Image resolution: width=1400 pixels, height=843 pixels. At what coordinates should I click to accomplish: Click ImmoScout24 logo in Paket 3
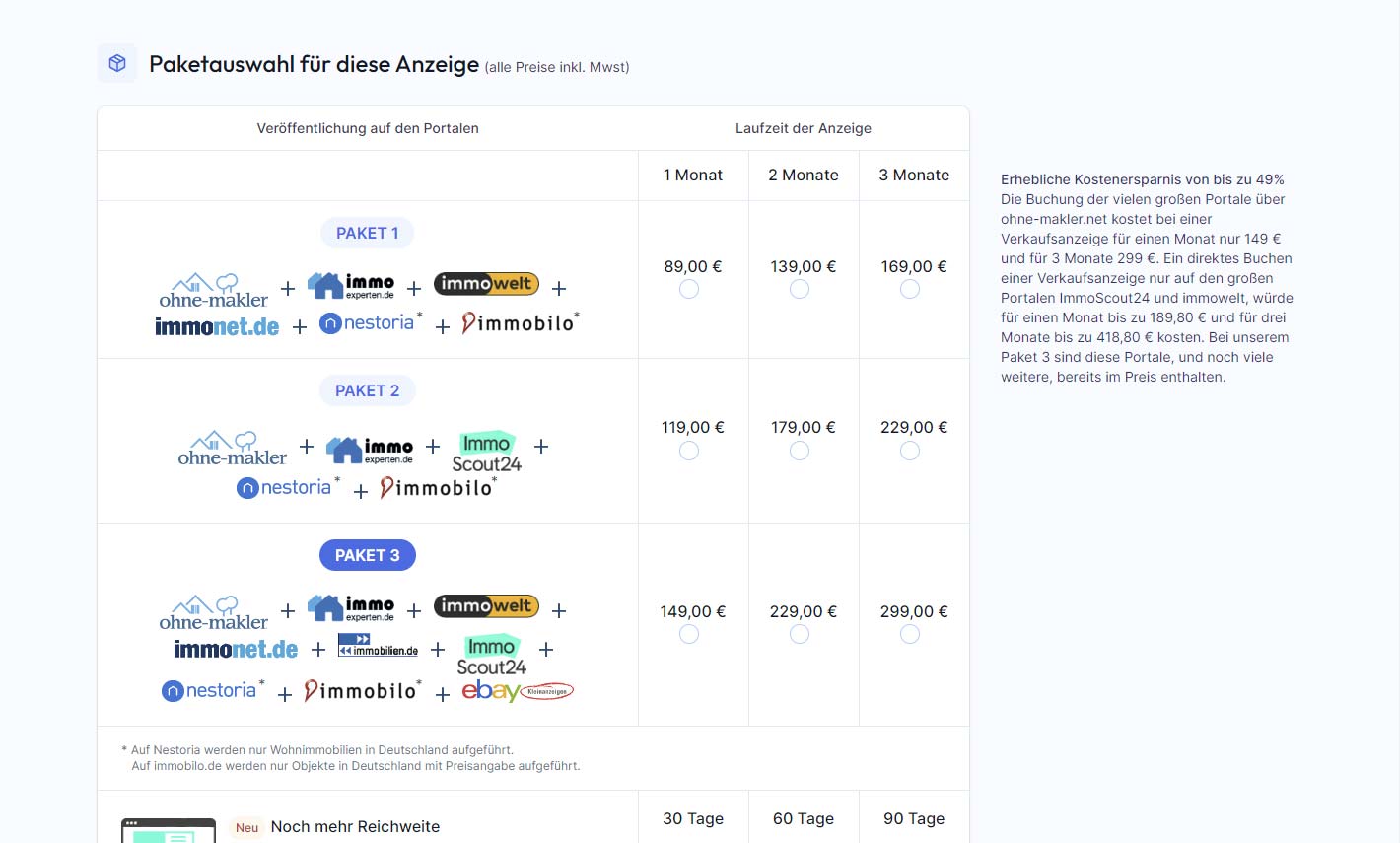click(x=492, y=655)
